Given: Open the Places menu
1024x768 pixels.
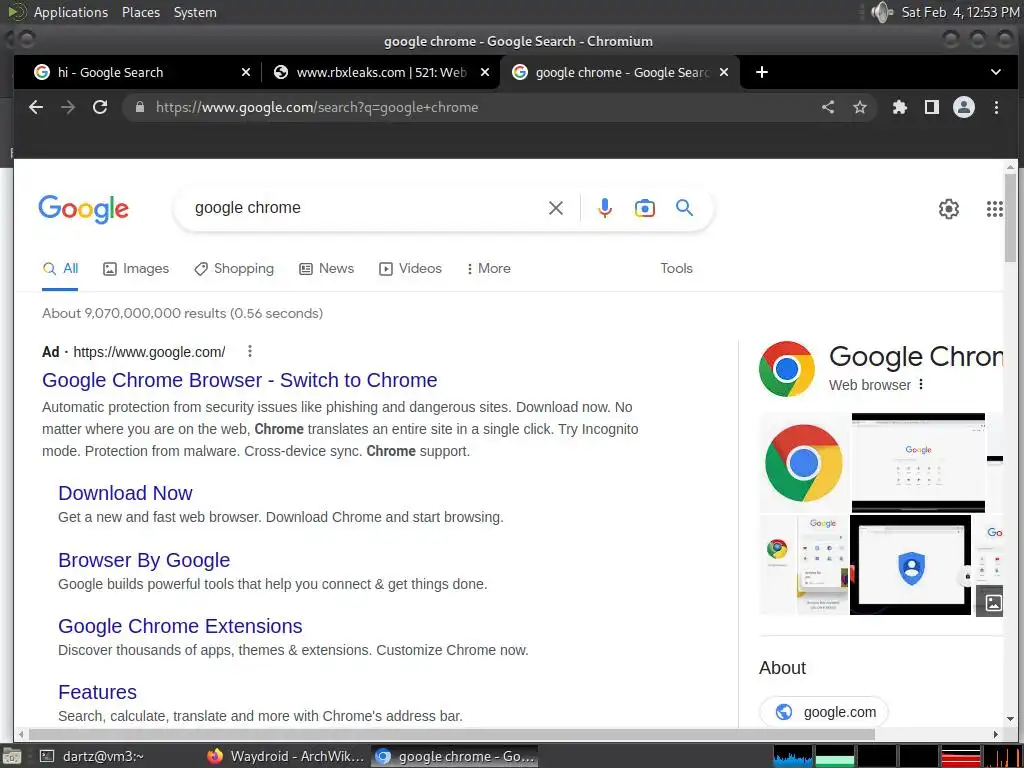Looking at the screenshot, I should point(140,12).
